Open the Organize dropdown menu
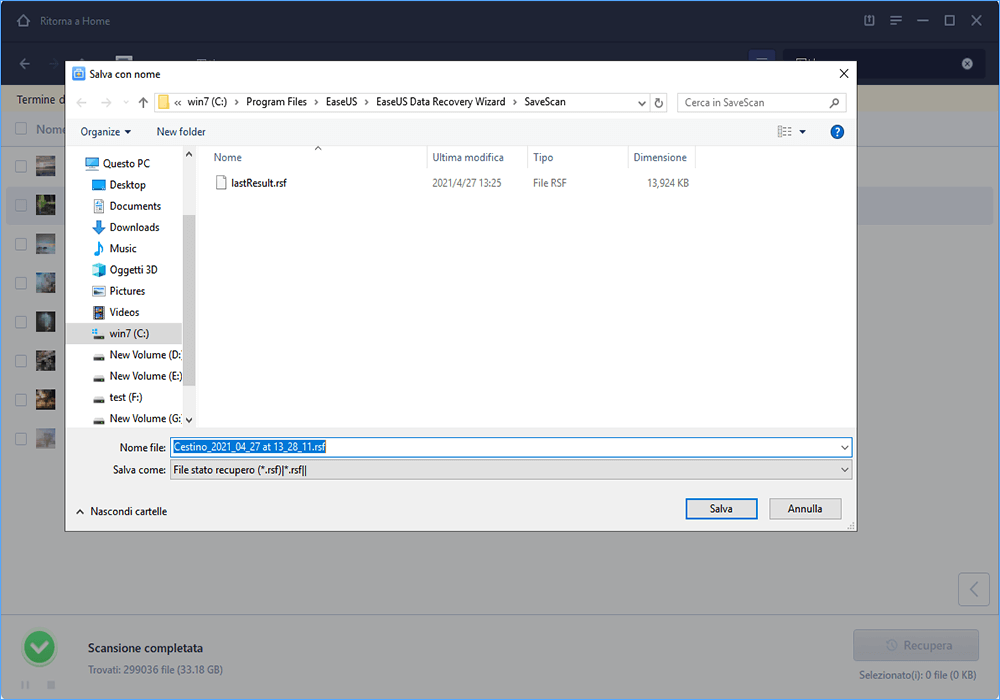 (105, 132)
